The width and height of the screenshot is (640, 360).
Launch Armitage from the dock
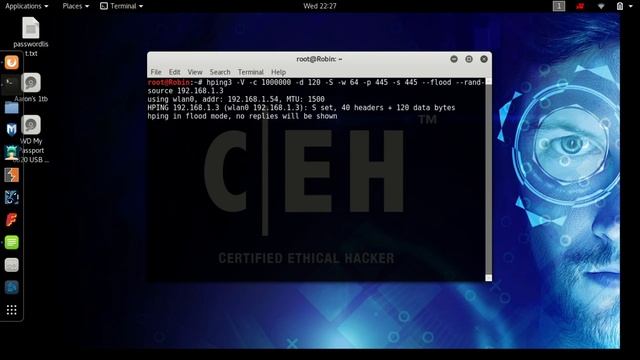[x=11, y=152]
